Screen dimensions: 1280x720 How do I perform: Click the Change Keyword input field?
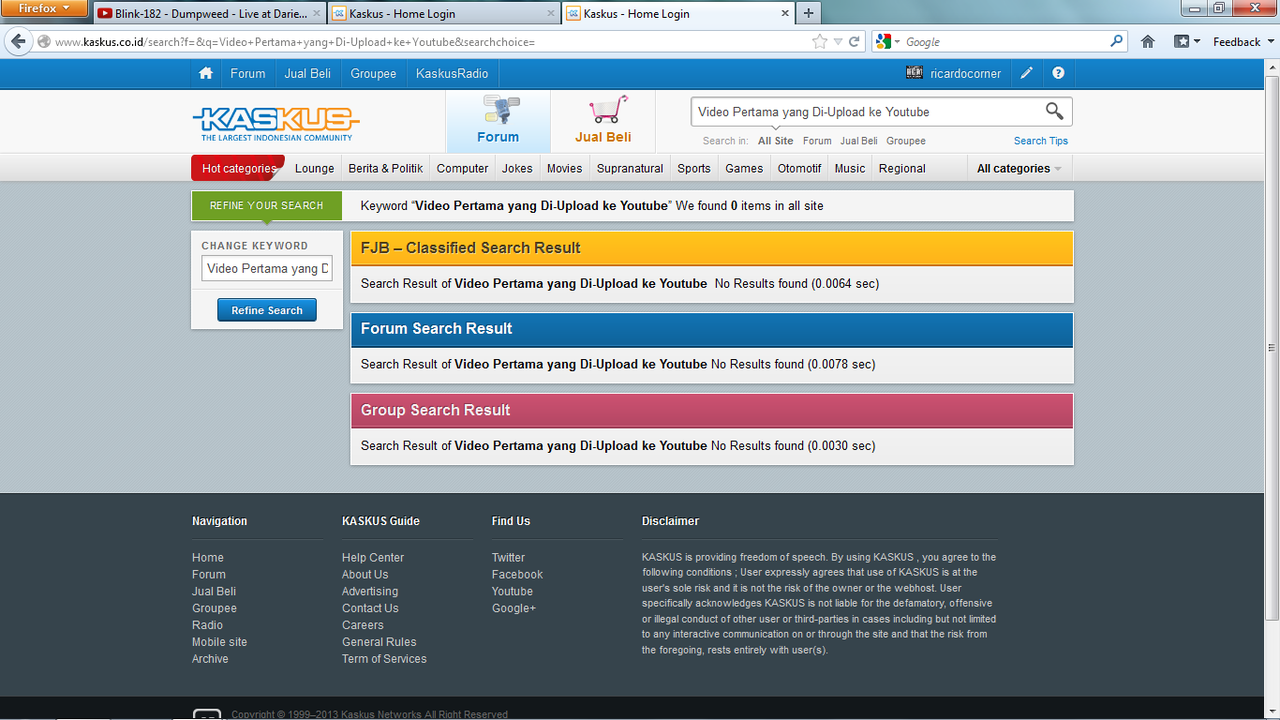[x=267, y=268]
